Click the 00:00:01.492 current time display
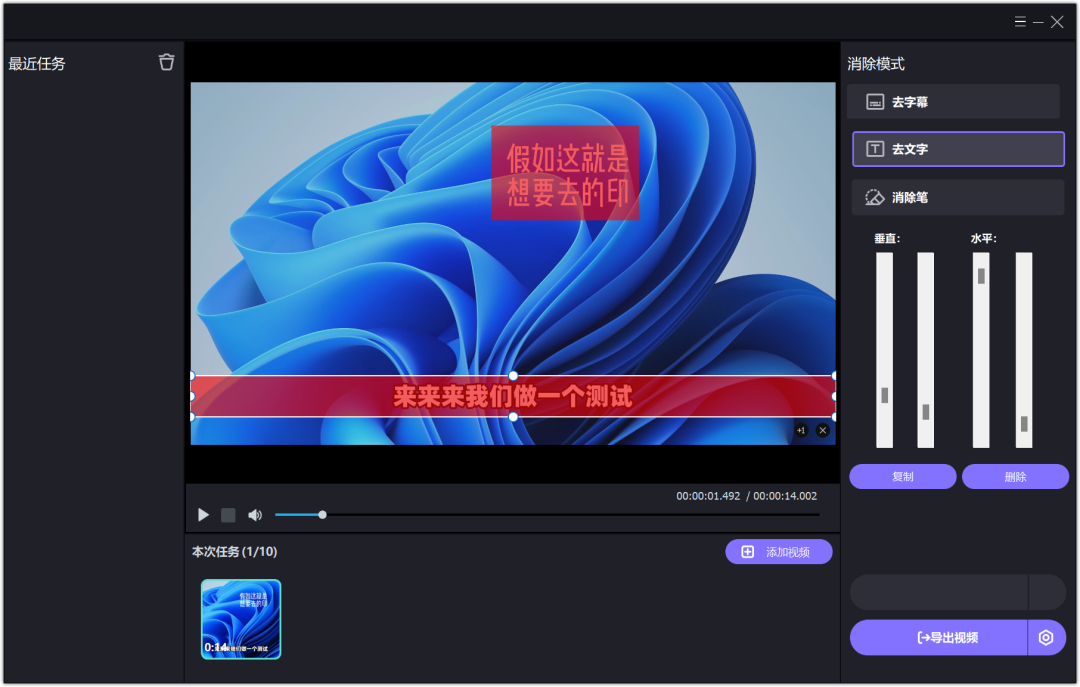The image size is (1080, 687). 708,496
